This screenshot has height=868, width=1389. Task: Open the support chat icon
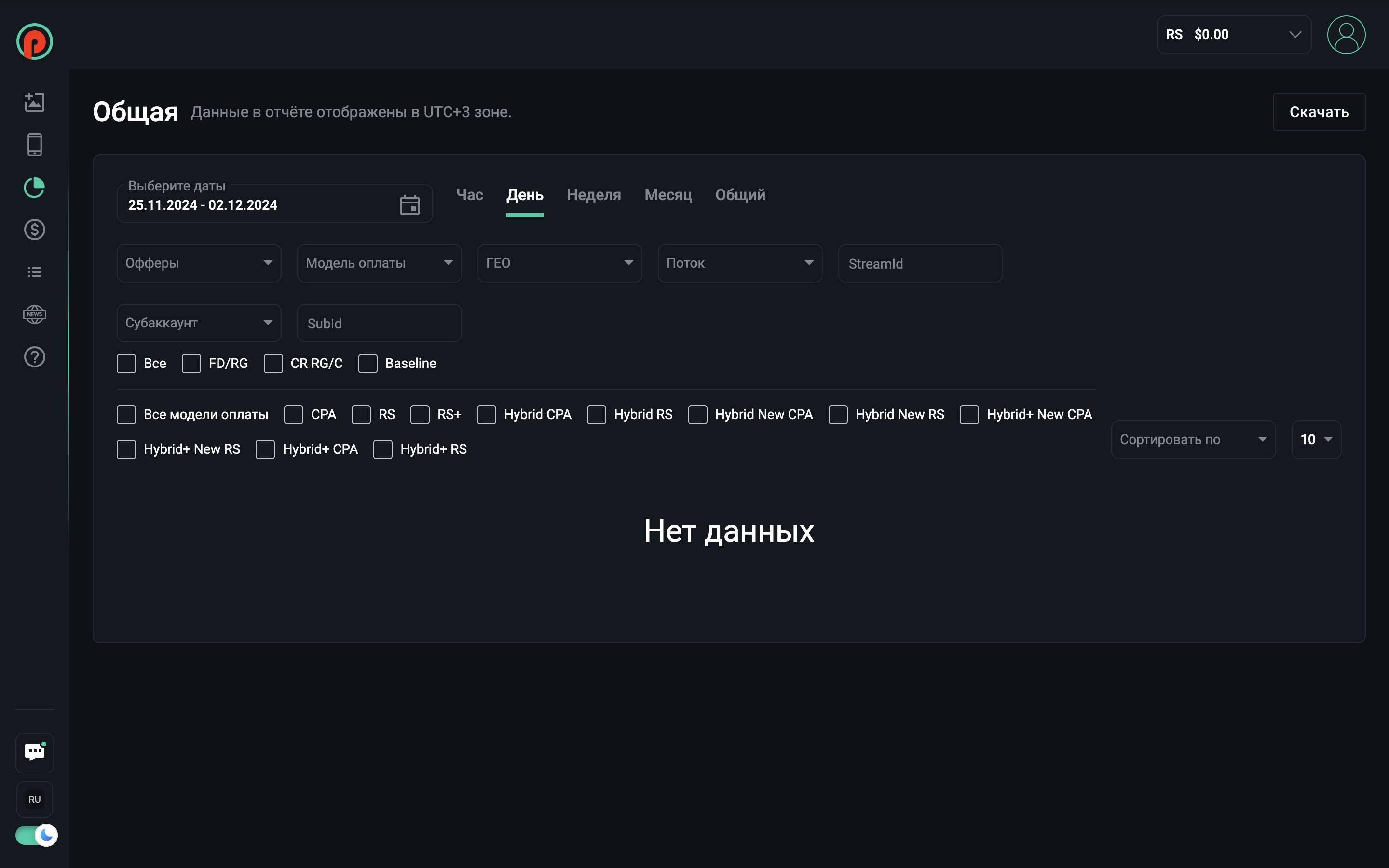pyautogui.click(x=34, y=752)
